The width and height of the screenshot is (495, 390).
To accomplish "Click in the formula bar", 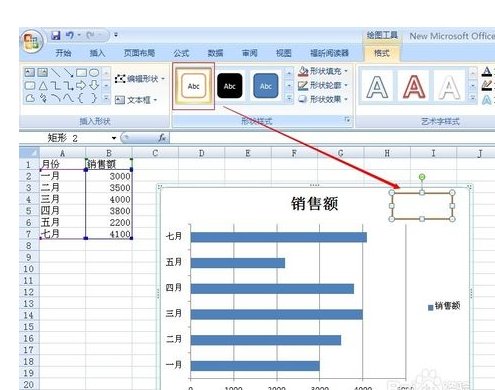I will coord(332,138).
